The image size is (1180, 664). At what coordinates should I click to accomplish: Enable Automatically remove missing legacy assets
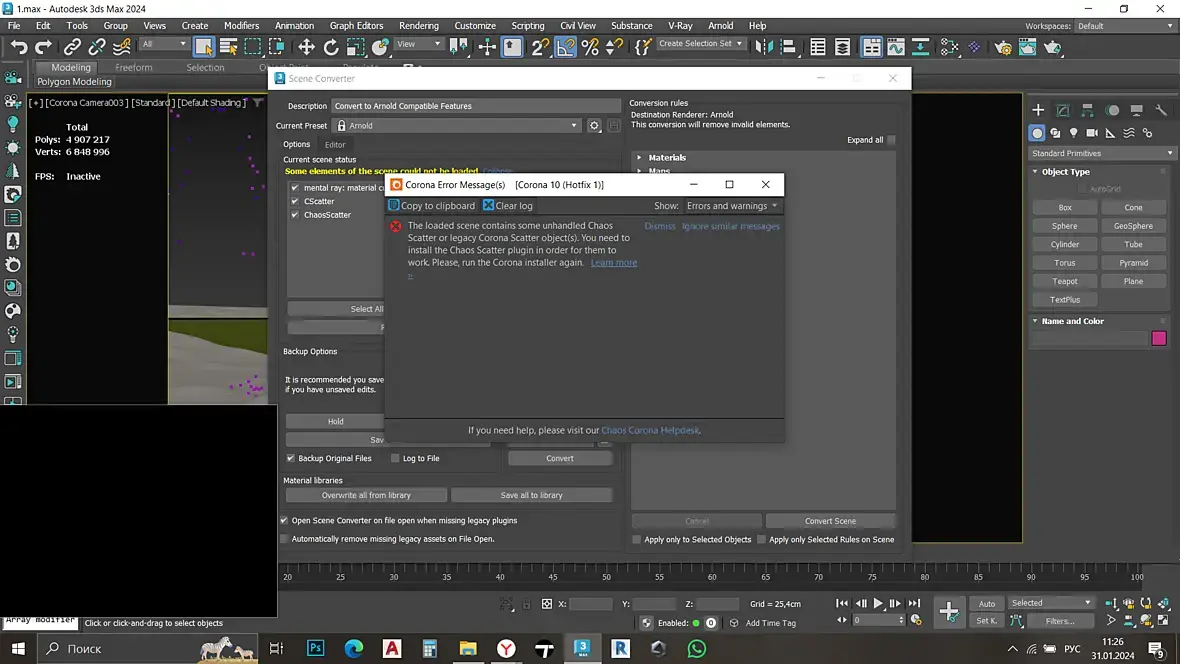click(284, 539)
